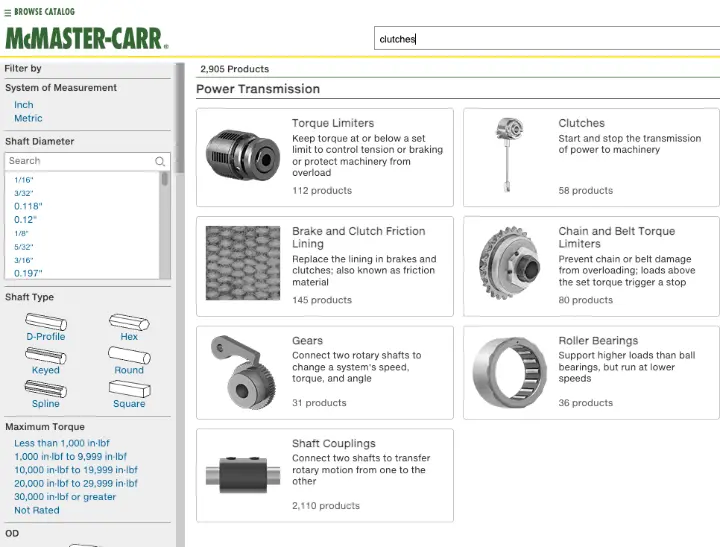Filter by Inch measurement system
The image size is (720, 547).
24,105
